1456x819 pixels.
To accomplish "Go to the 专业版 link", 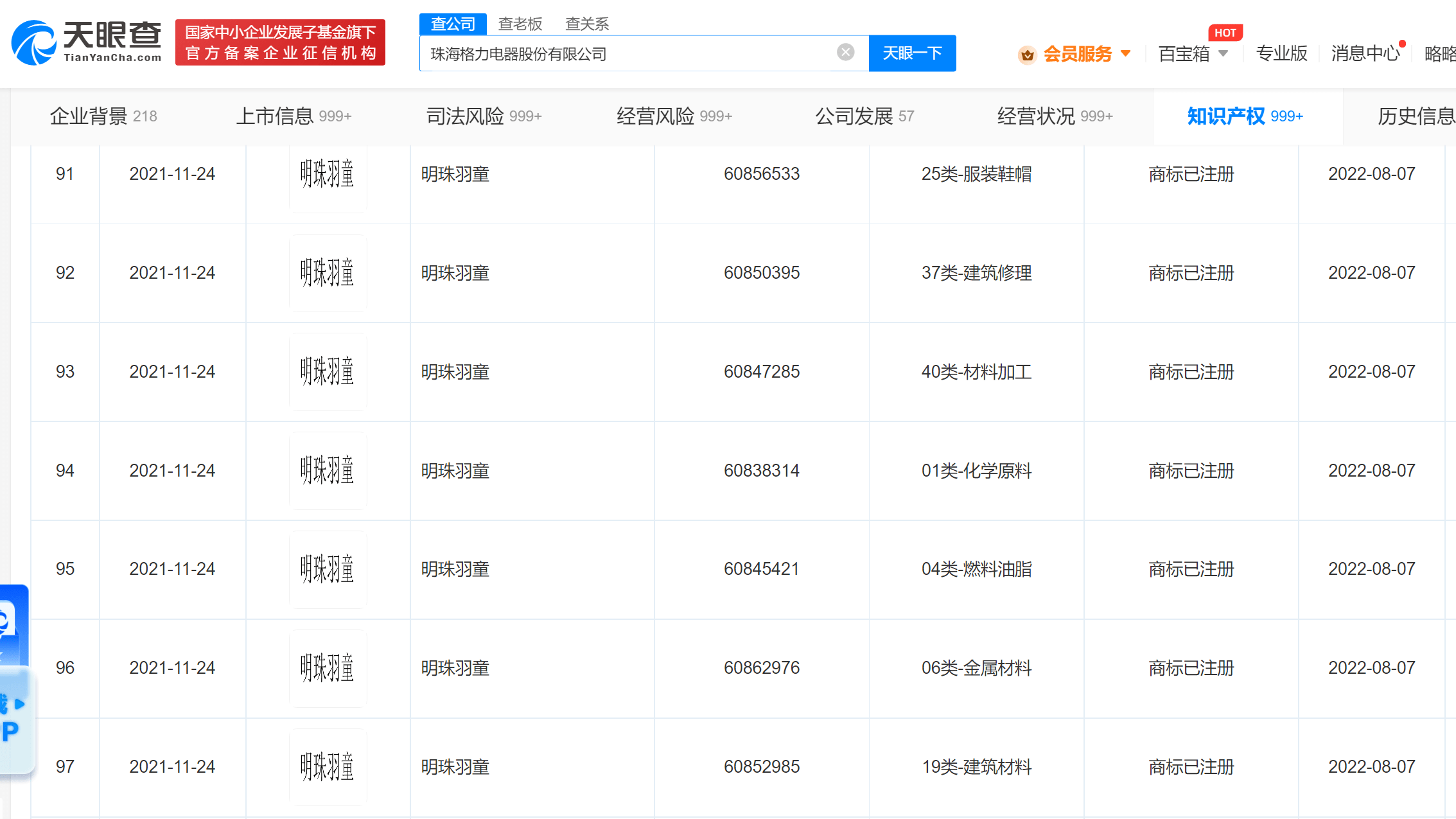I will tap(1281, 53).
